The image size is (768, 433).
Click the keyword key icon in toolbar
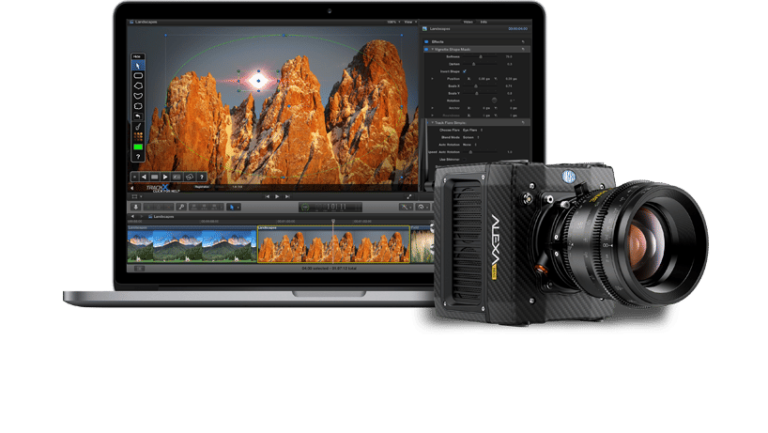click(181, 207)
